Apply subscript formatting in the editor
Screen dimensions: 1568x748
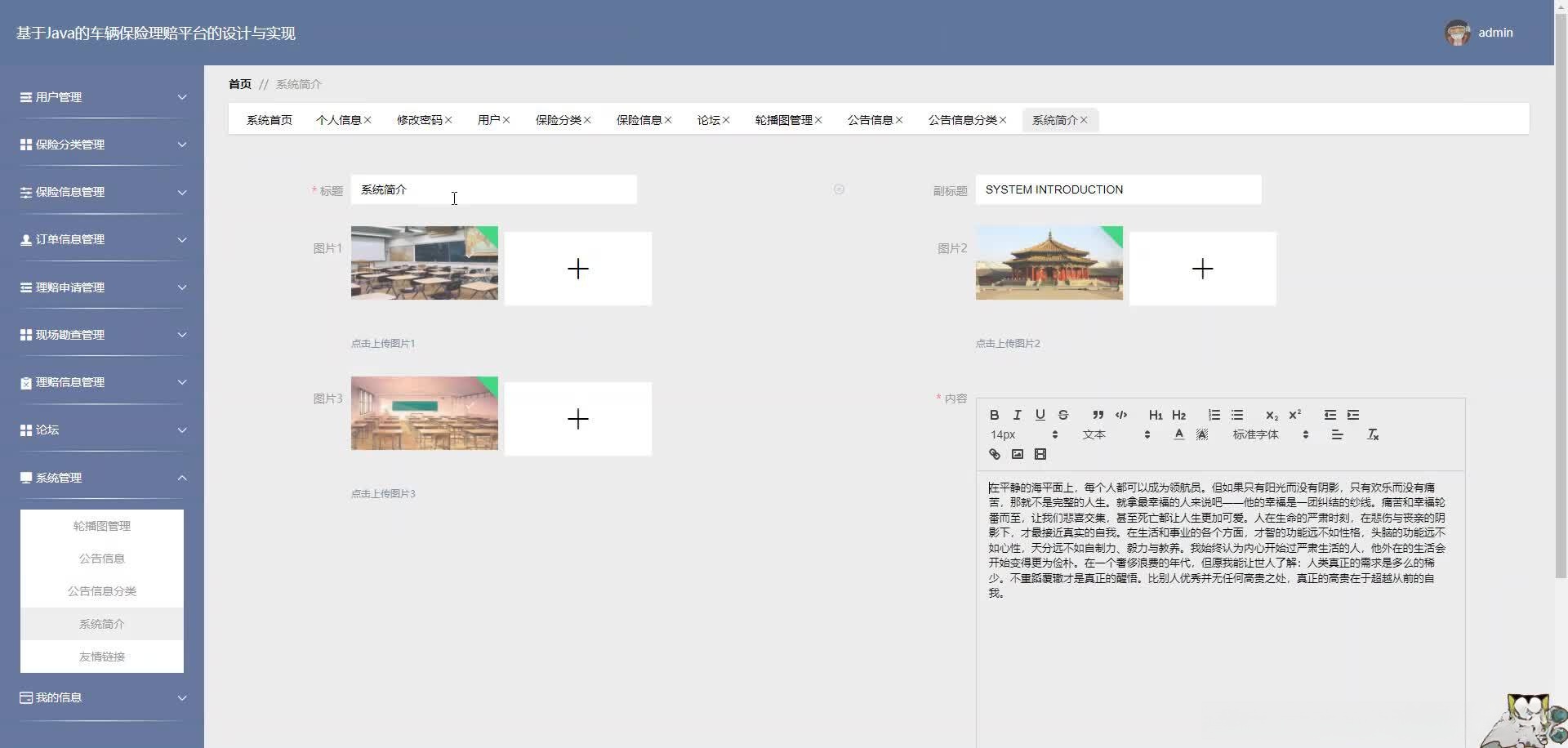[1271, 415]
